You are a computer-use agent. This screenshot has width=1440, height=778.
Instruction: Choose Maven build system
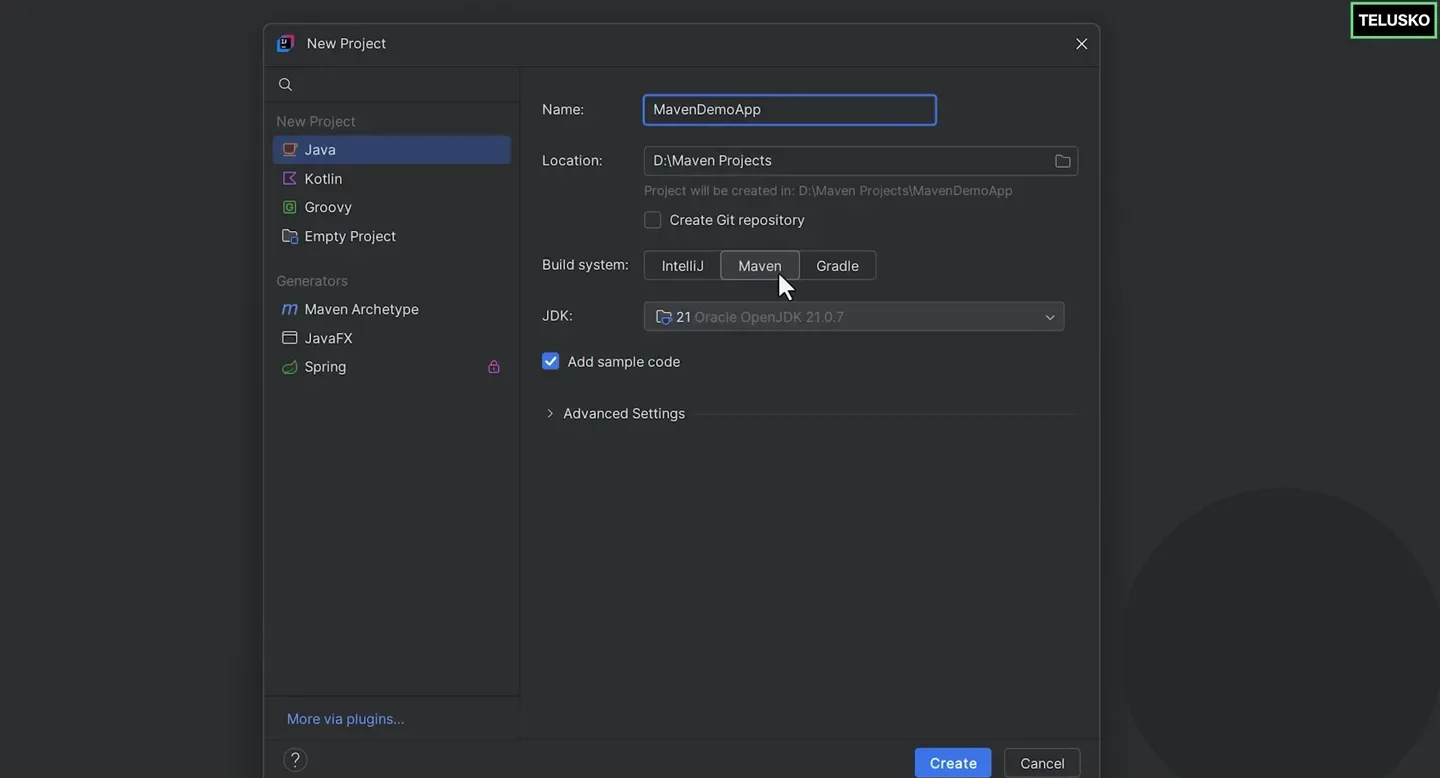(x=760, y=266)
